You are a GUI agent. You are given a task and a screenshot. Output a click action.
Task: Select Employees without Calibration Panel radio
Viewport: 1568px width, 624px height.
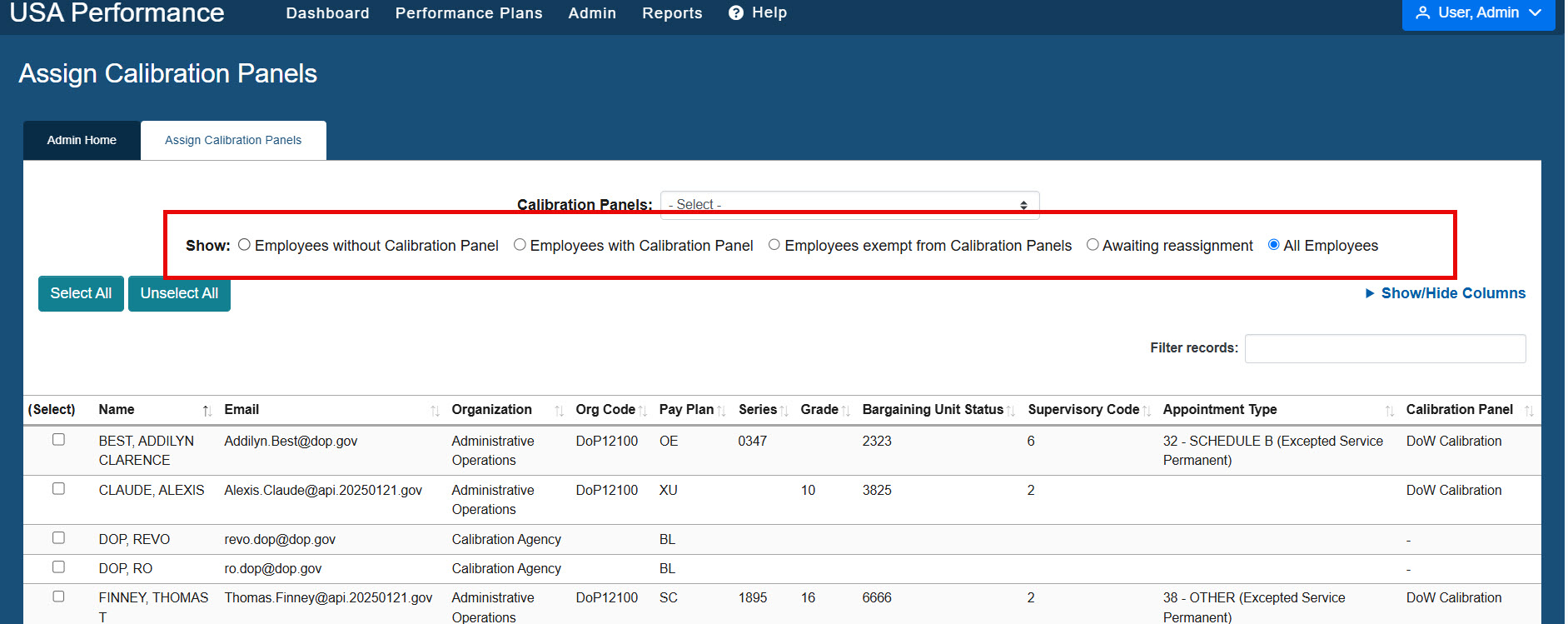[x=244, y=245]
